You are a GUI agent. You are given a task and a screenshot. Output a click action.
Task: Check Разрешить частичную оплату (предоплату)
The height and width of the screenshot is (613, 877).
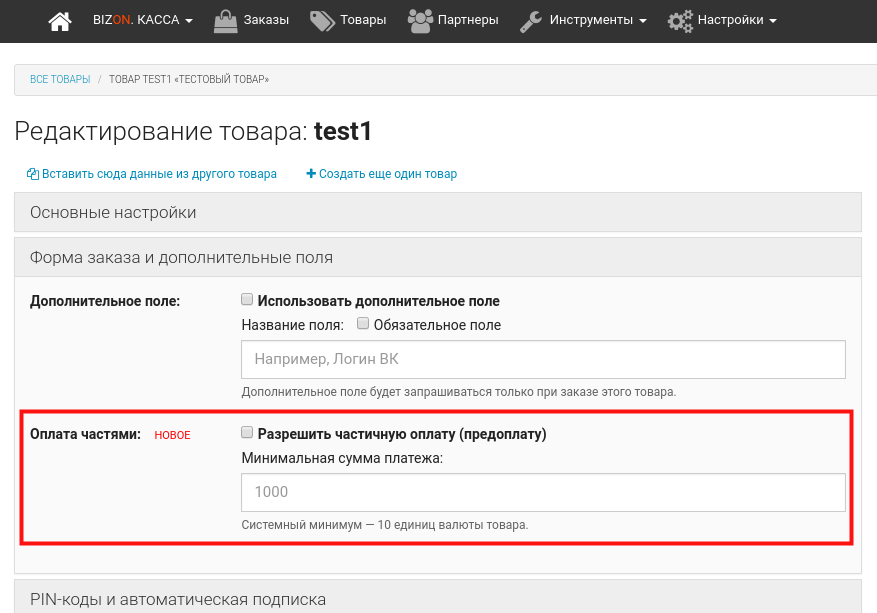coord(247,434)
